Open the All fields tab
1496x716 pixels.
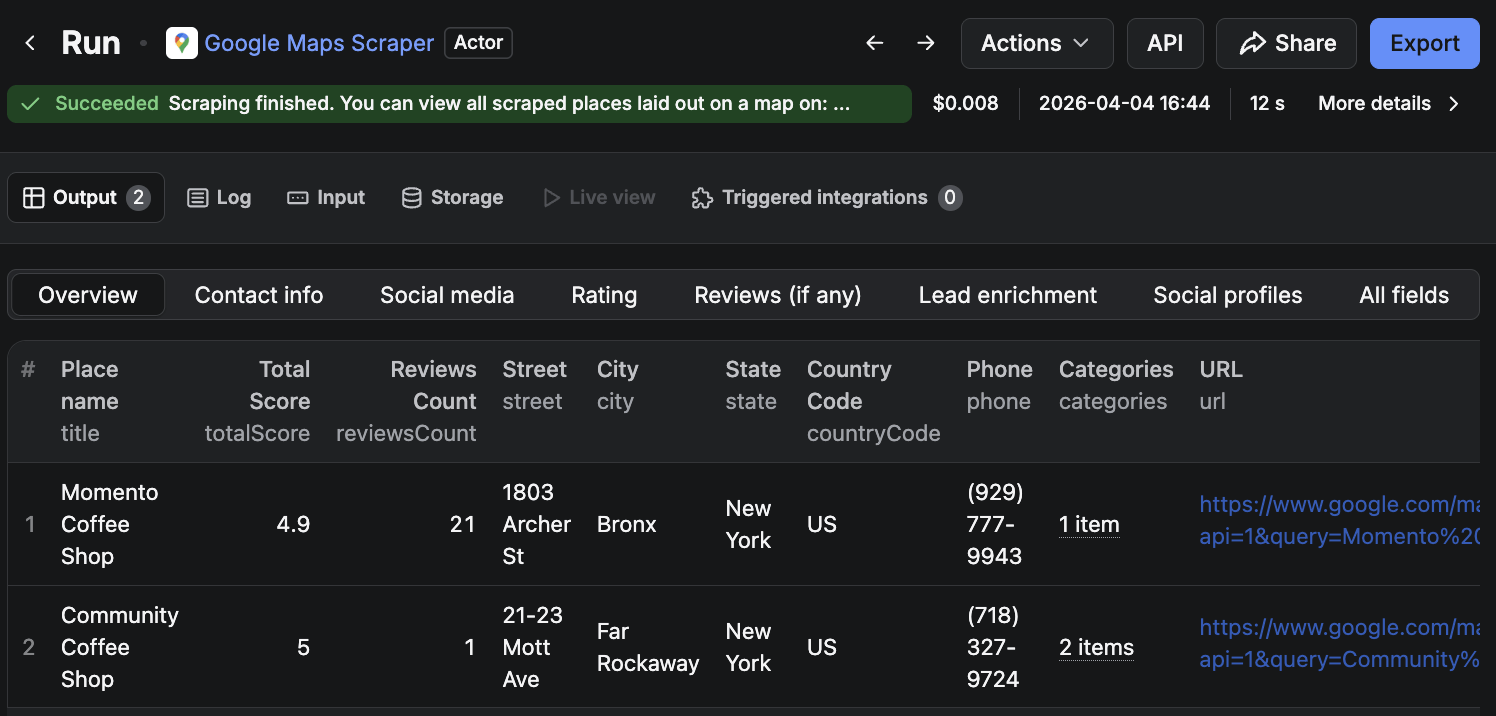1403,295
